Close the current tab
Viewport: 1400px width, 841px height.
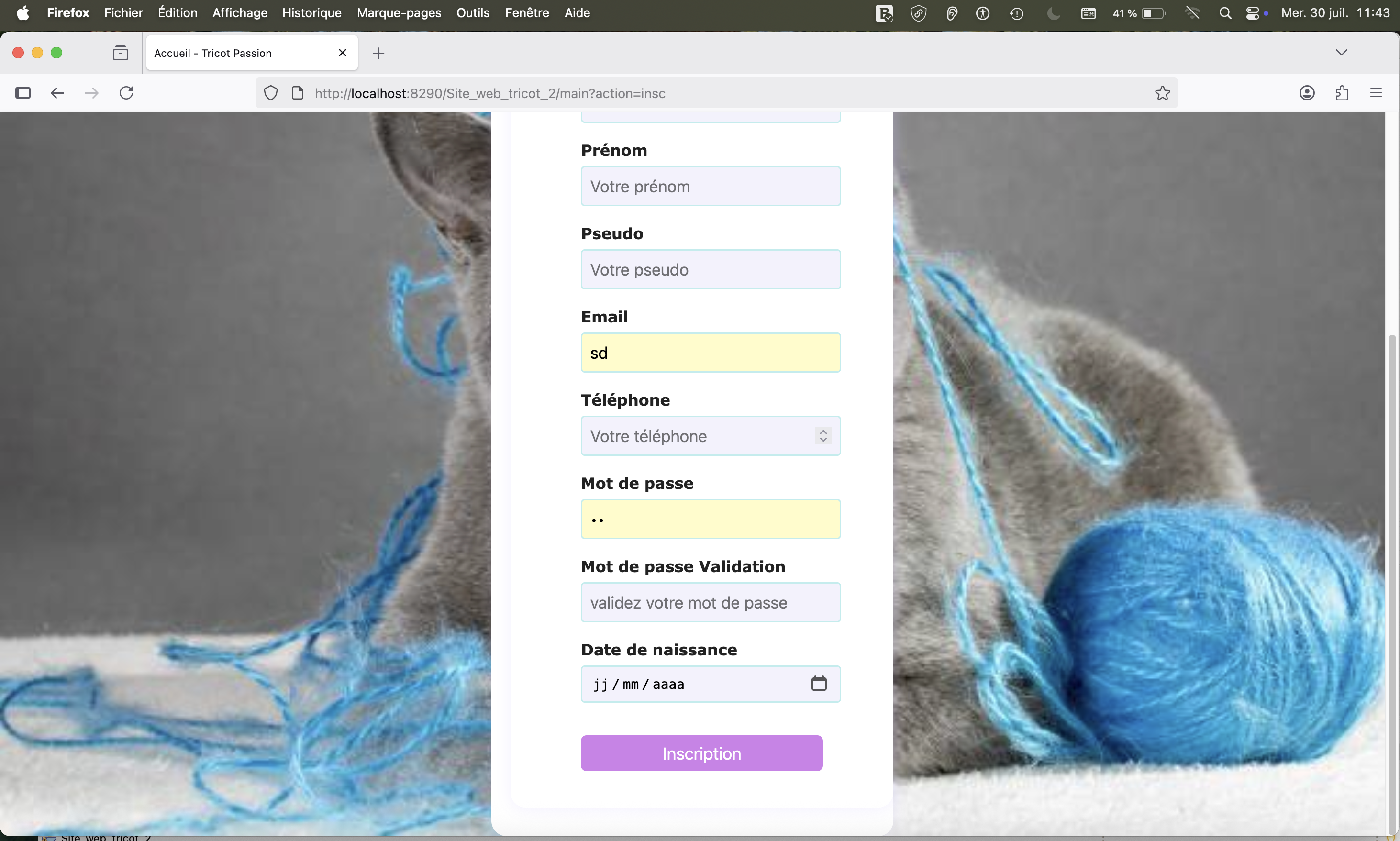click(x=343, y=52)
